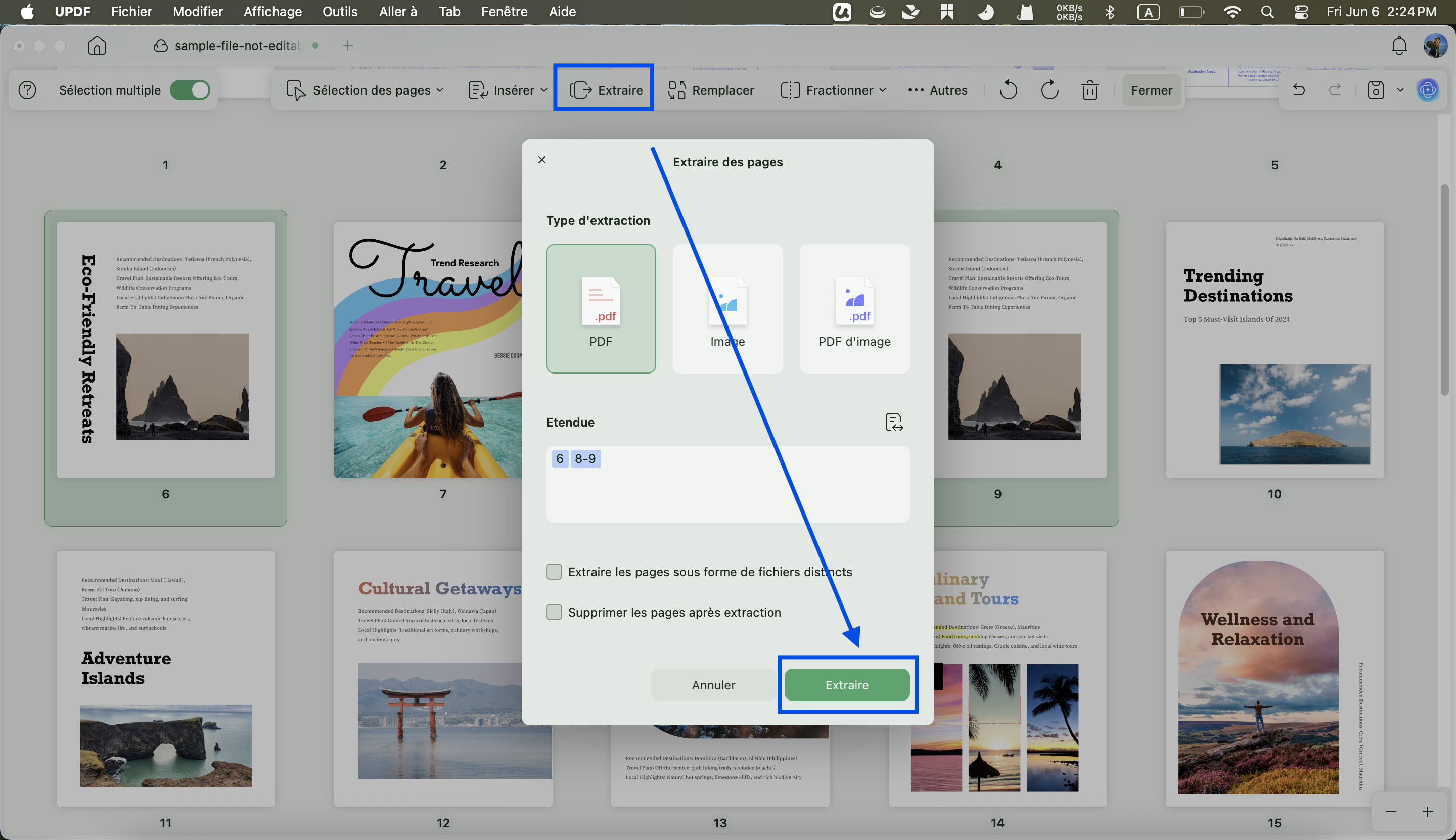Select page 7 Travel thumbnail
Viewport: 1456px width, 840px height.
[428, 350]
